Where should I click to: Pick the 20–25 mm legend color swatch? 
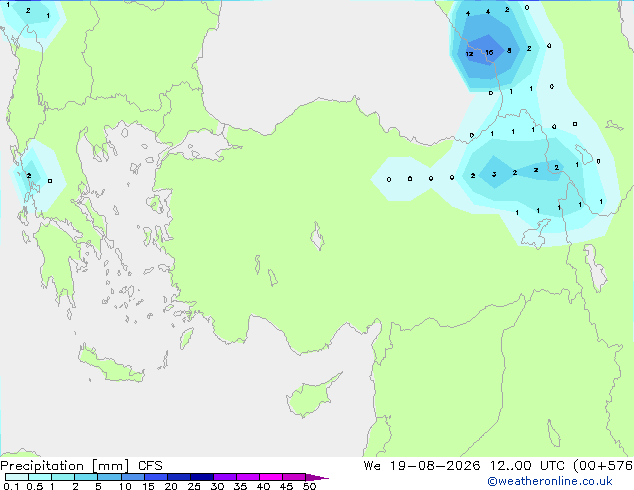[179, 477]
